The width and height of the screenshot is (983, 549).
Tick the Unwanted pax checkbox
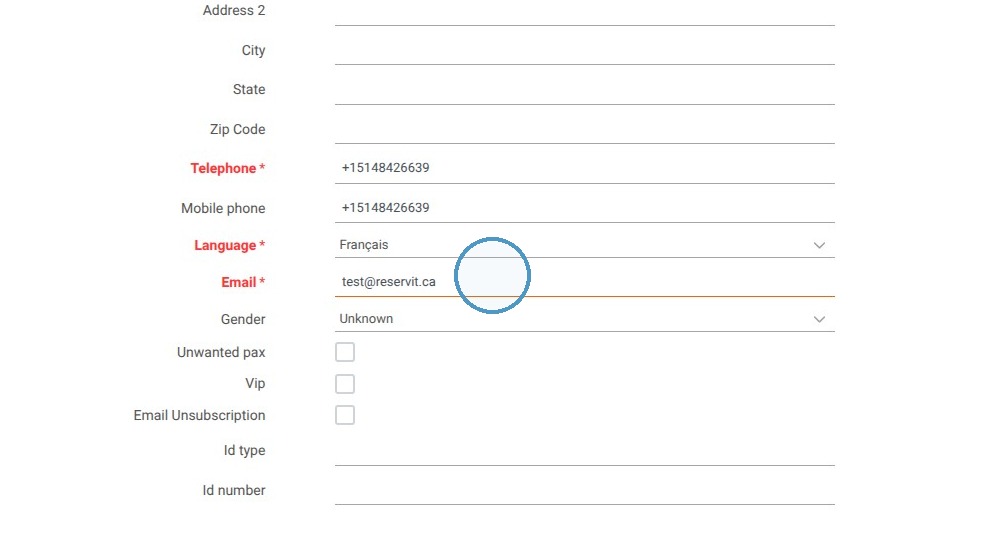tap(345, 352)
